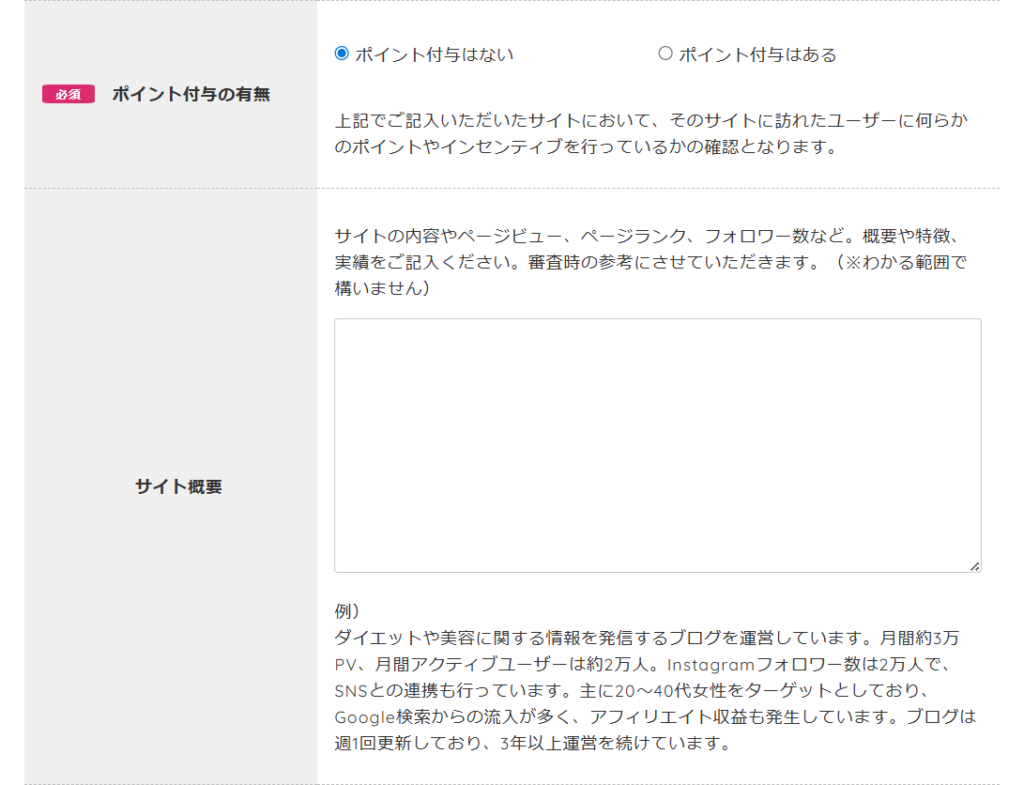
Task: Click the ポイント付与はある label text
Action: click(x=757, y=55)
